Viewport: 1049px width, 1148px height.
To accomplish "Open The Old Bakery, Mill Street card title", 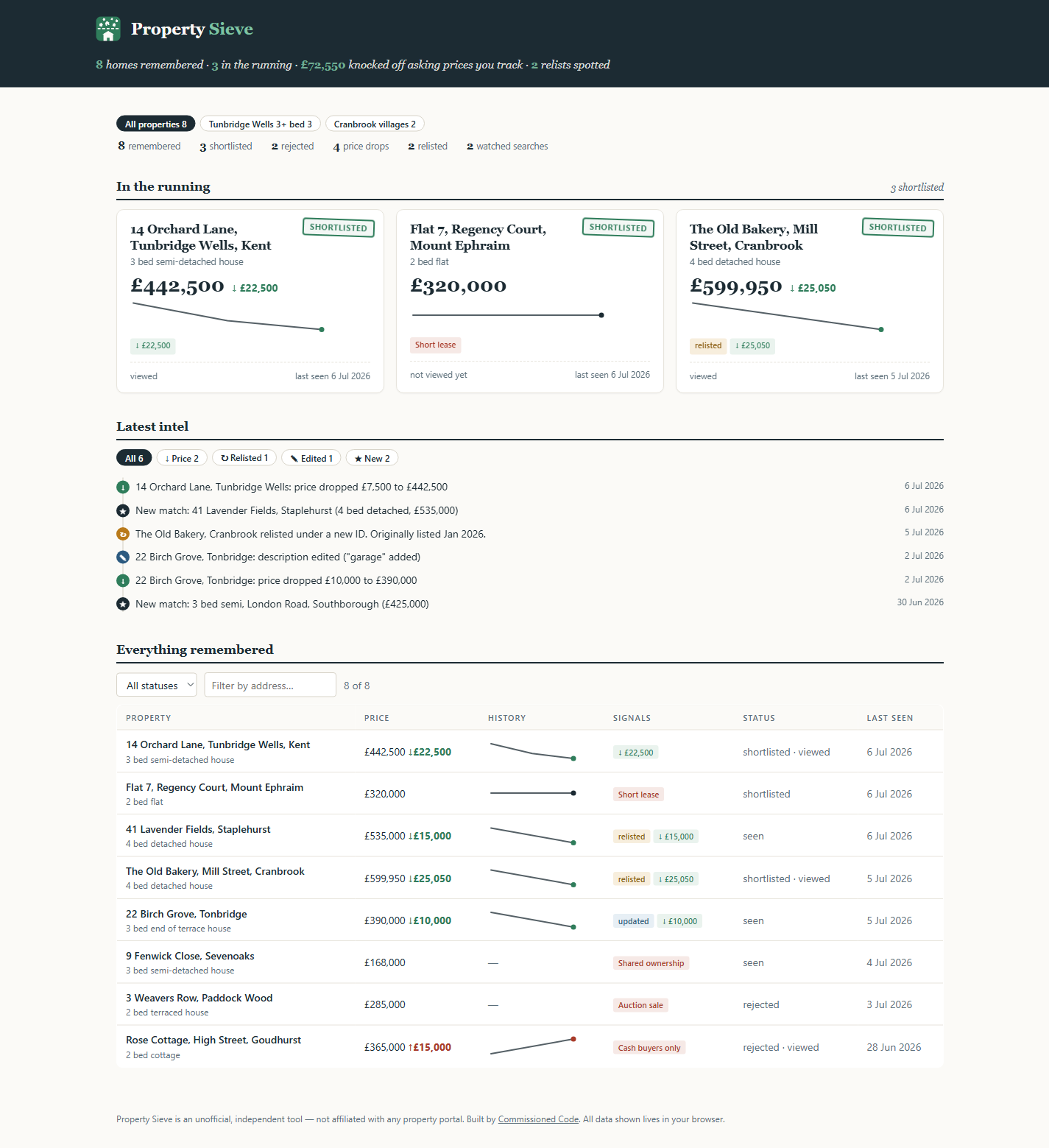I will pyautogui.click(x=754, y=237).
